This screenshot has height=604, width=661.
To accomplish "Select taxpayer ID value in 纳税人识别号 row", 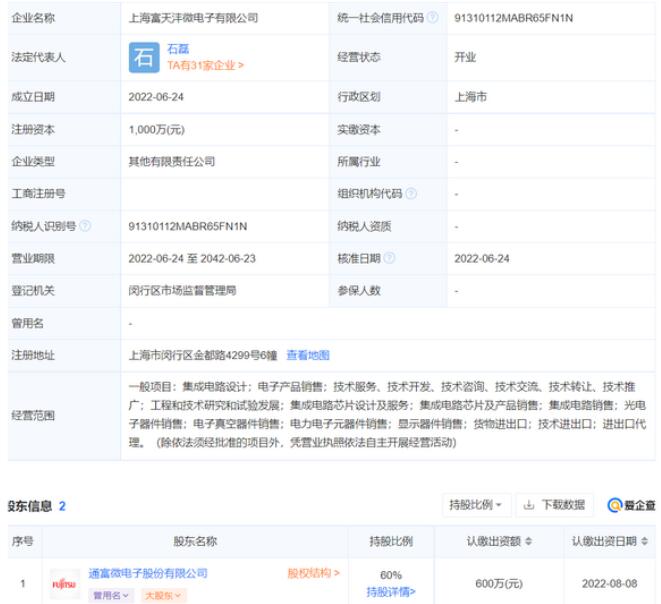I will [x=188, y=226].
